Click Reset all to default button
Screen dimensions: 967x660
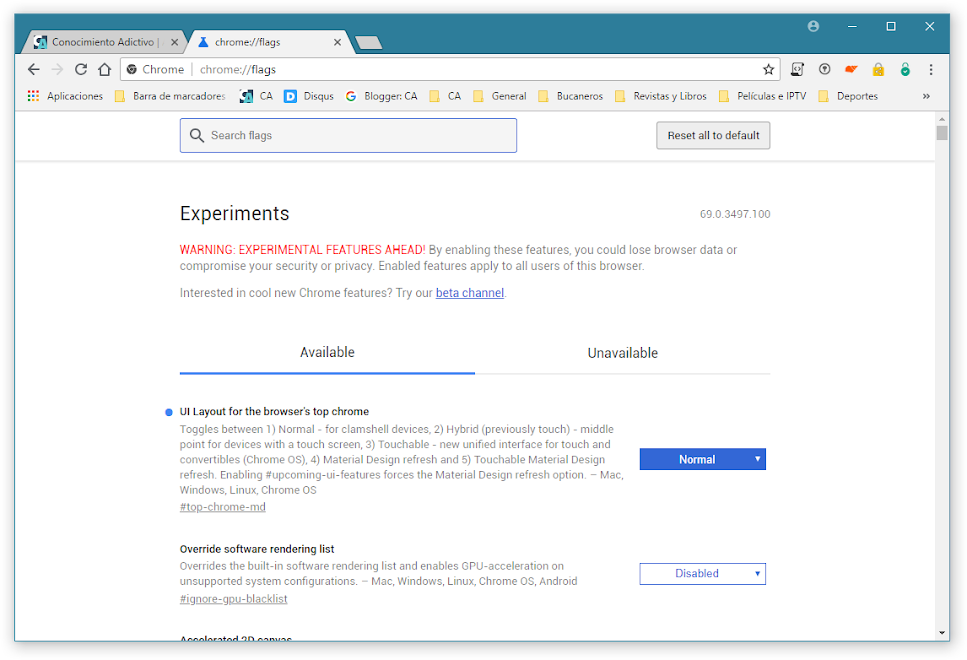coord(713,136)
